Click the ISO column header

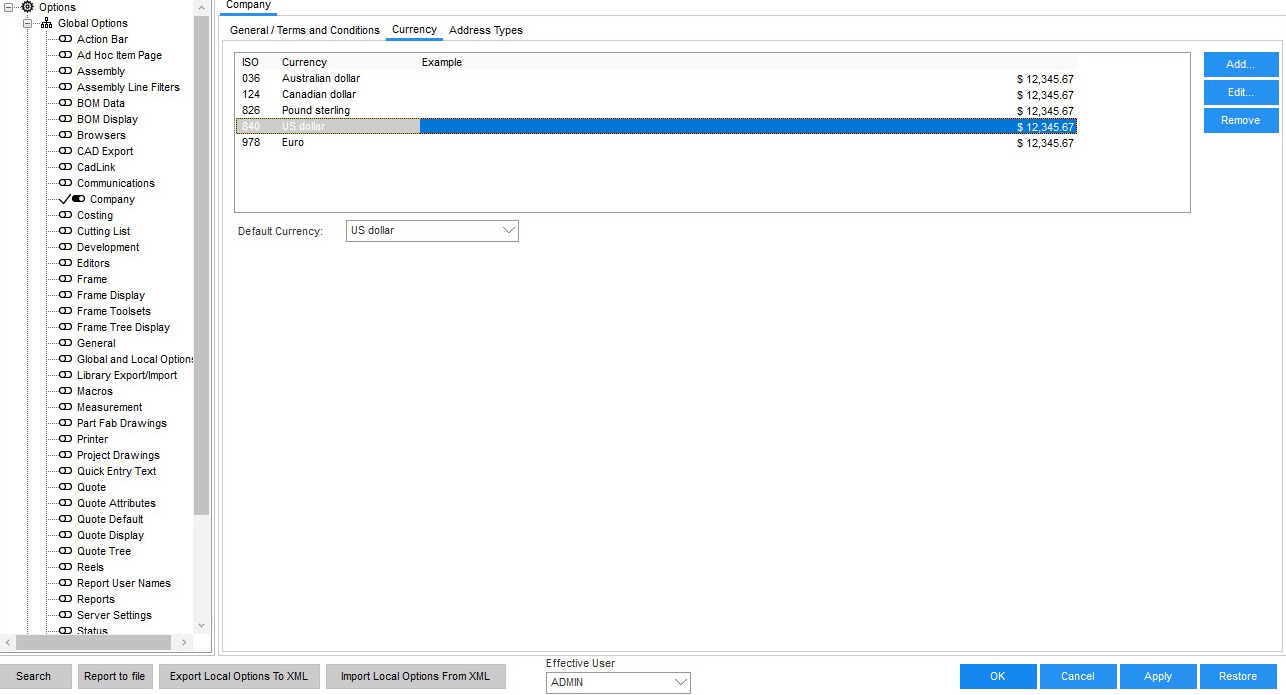[x=250, y=62]
